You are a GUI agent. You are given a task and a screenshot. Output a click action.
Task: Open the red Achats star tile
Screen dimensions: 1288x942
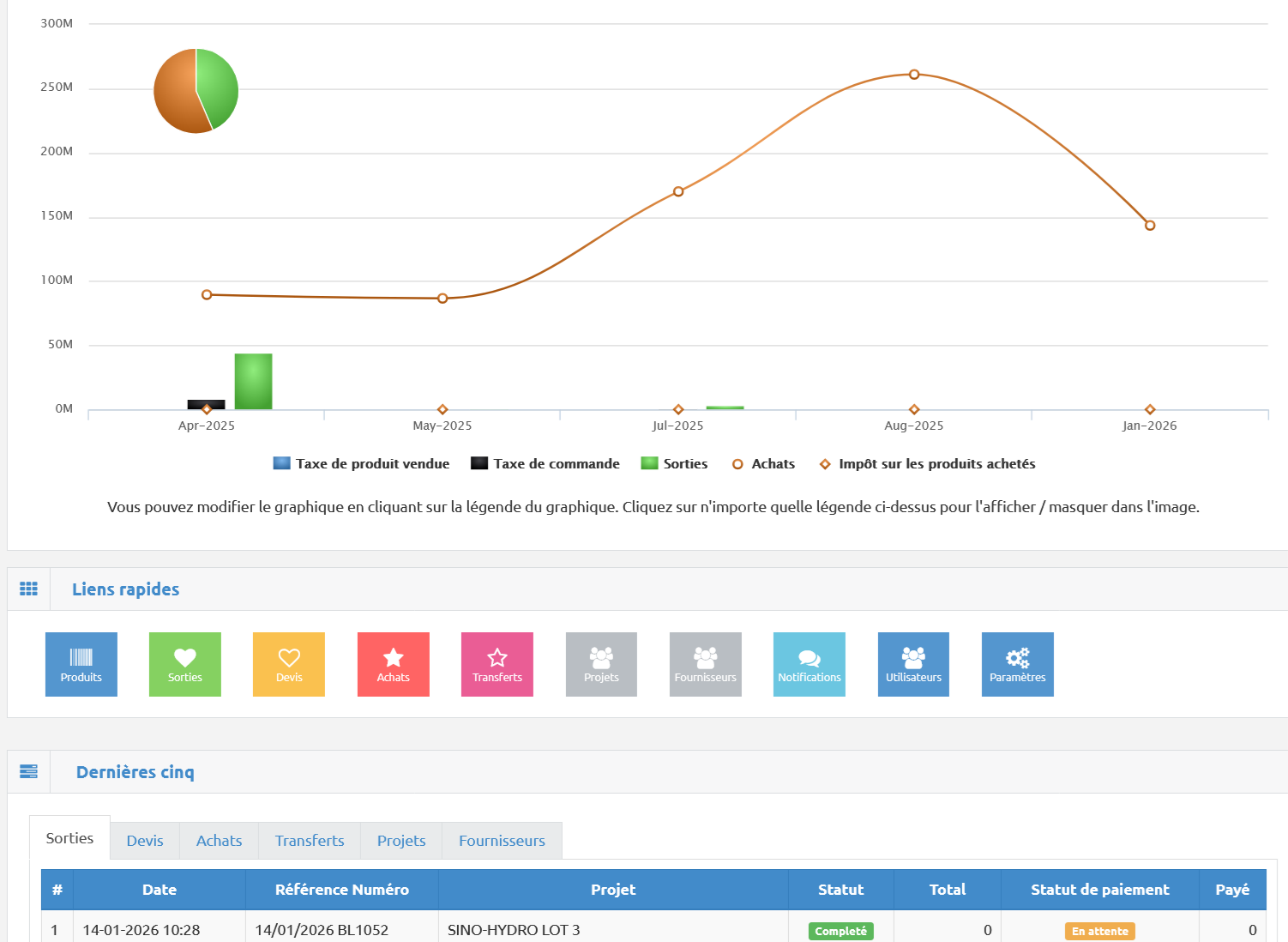tap(393, 664)
